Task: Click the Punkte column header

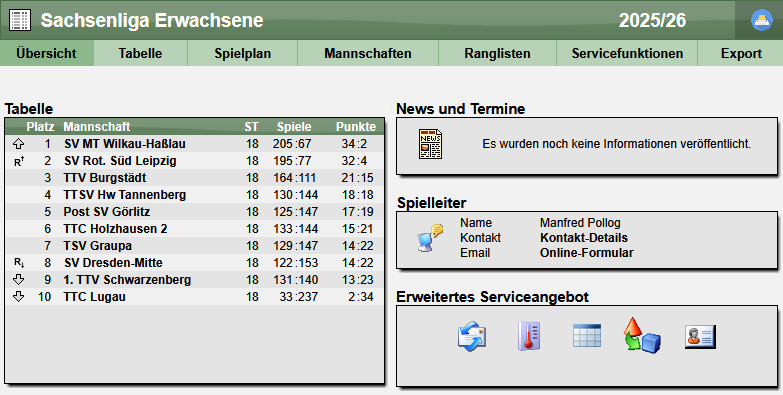Action: click(x=356, y=127)
